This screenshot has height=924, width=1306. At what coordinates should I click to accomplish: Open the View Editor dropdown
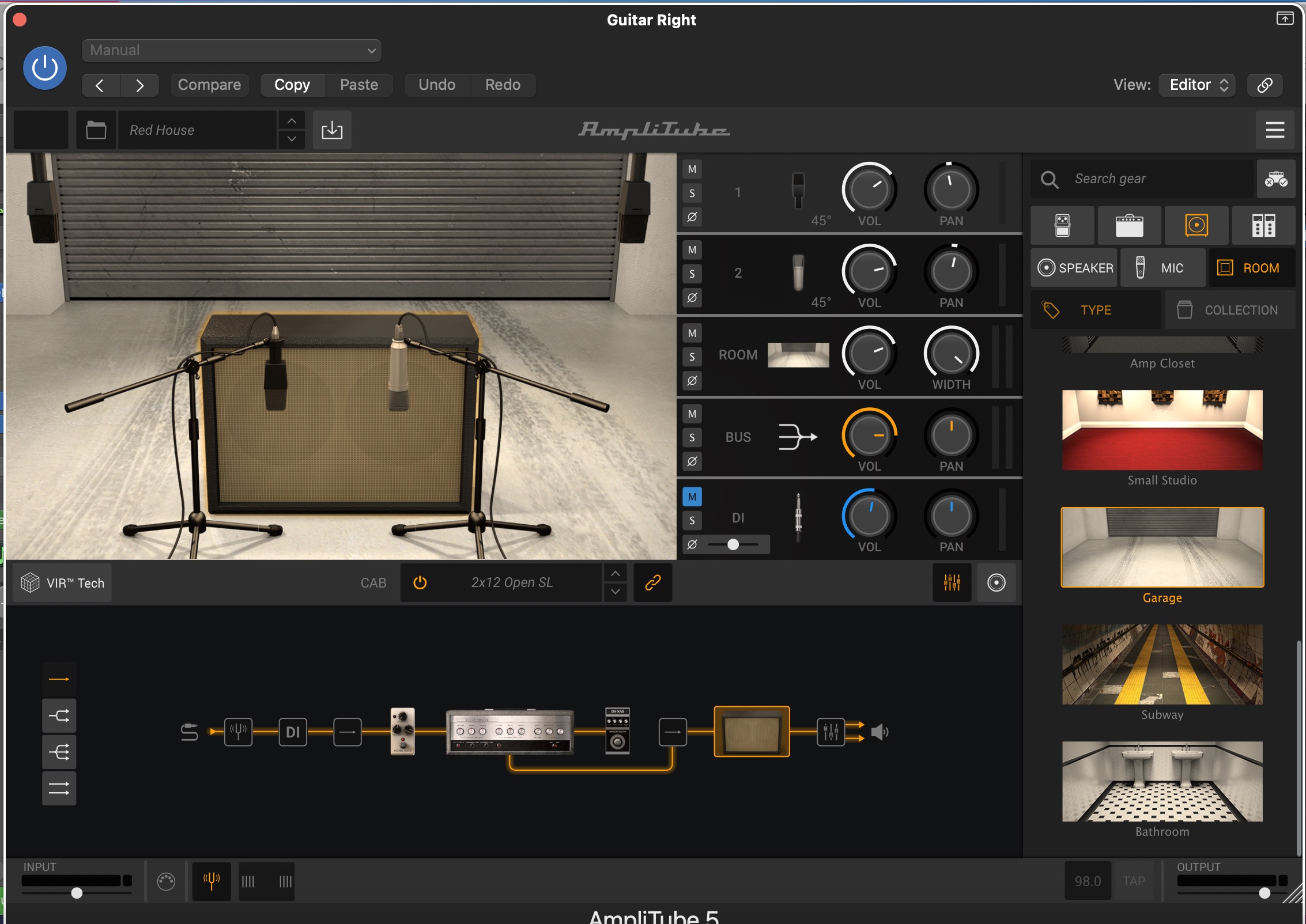1197,85
